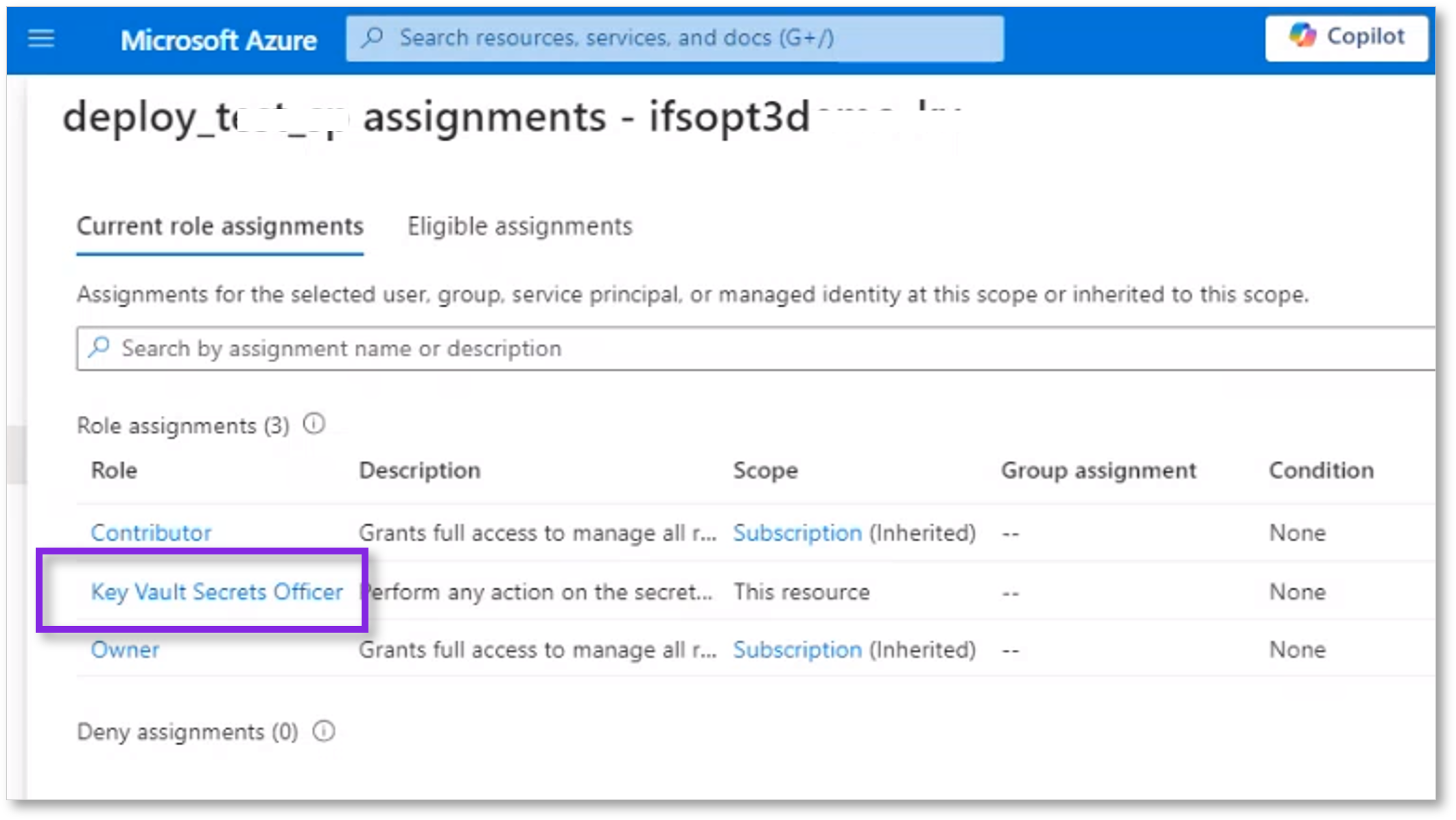Sort by the Role column header

[114, 470]
